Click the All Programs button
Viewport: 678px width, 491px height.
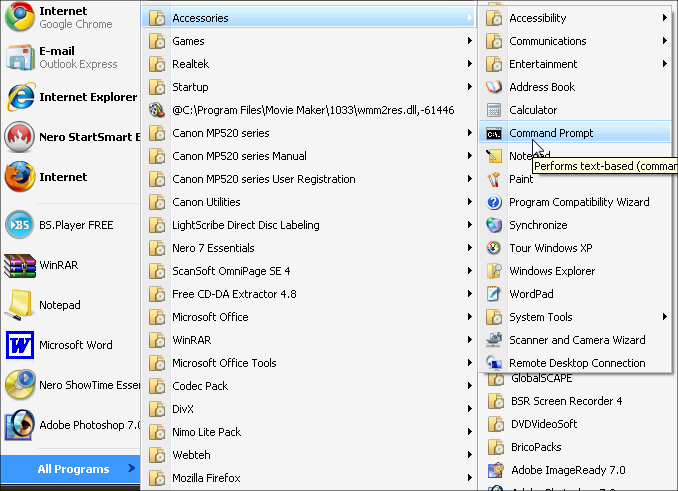pyautogui.click(x=70, y=469)
